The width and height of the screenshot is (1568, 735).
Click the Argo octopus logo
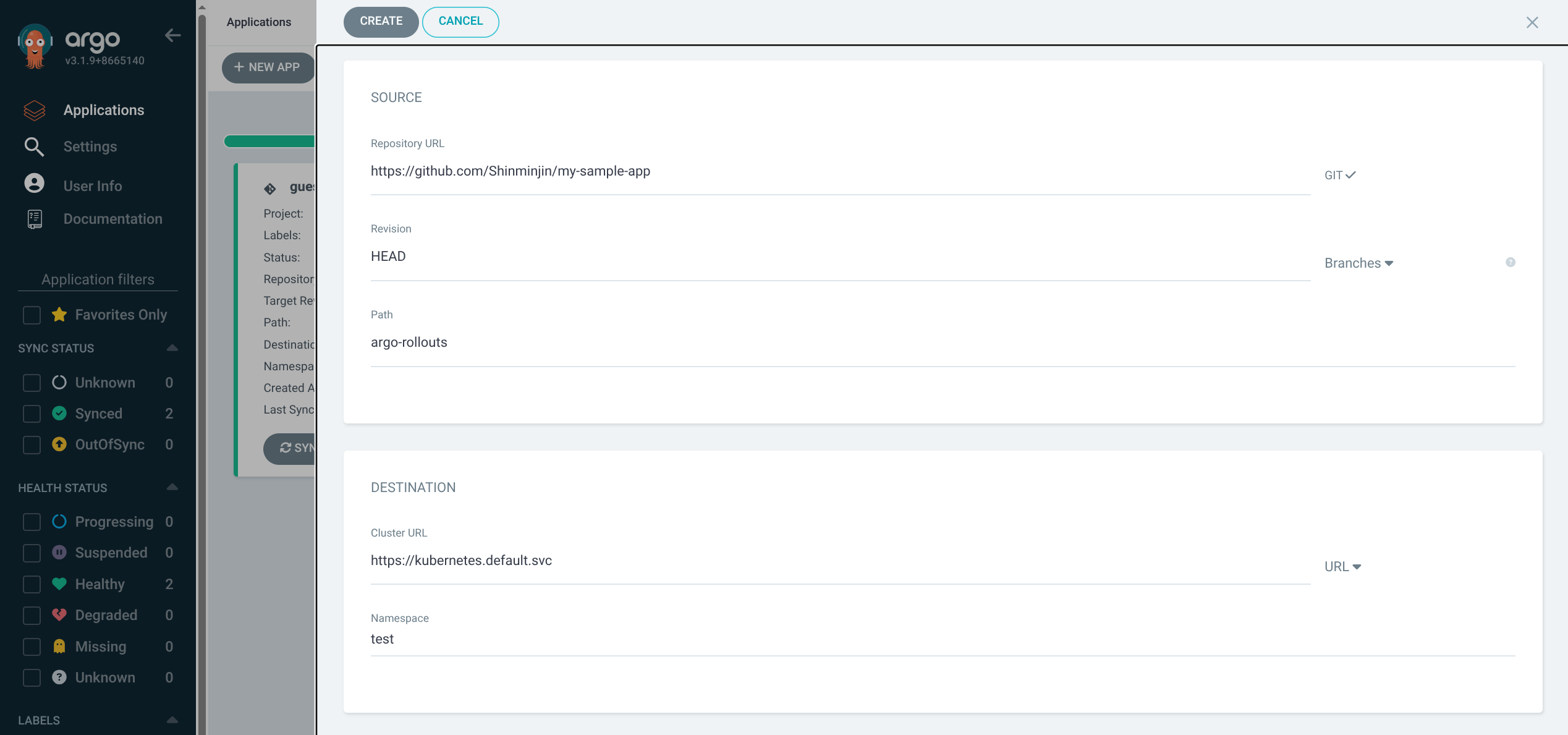point(35,46)
